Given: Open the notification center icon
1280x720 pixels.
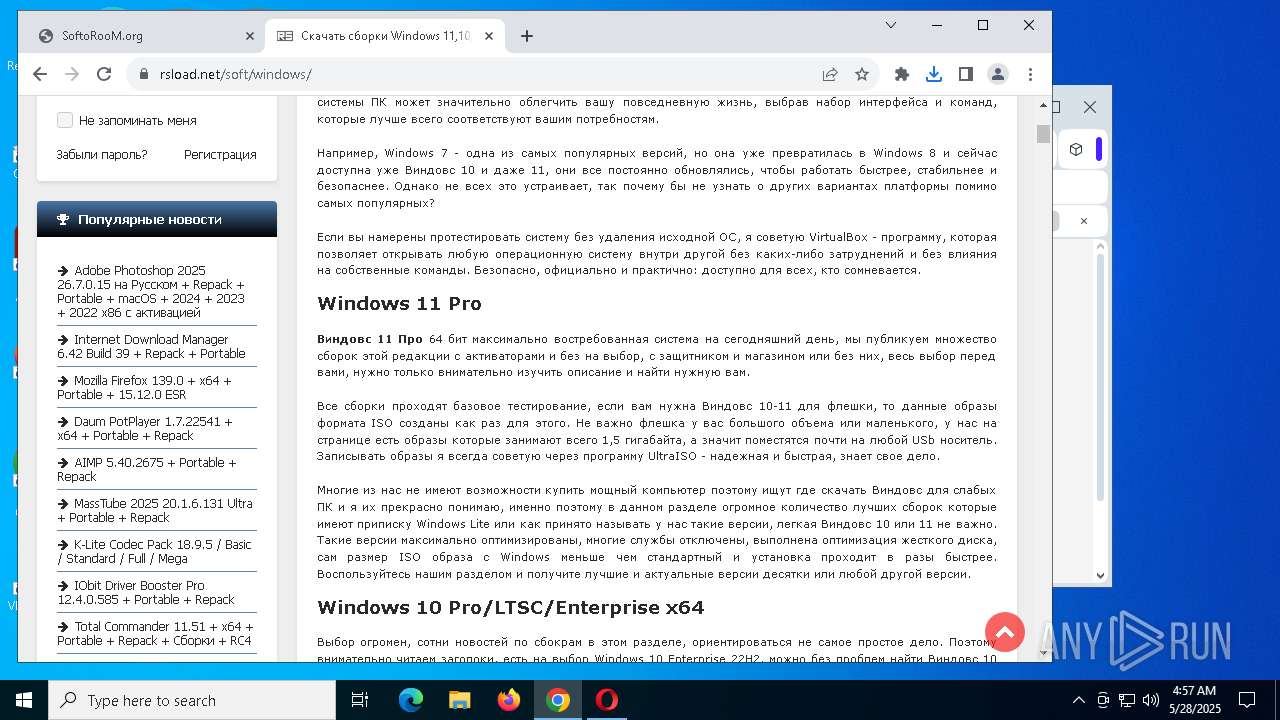Looking at the screenshot, I should click(x=1247, y=700).
